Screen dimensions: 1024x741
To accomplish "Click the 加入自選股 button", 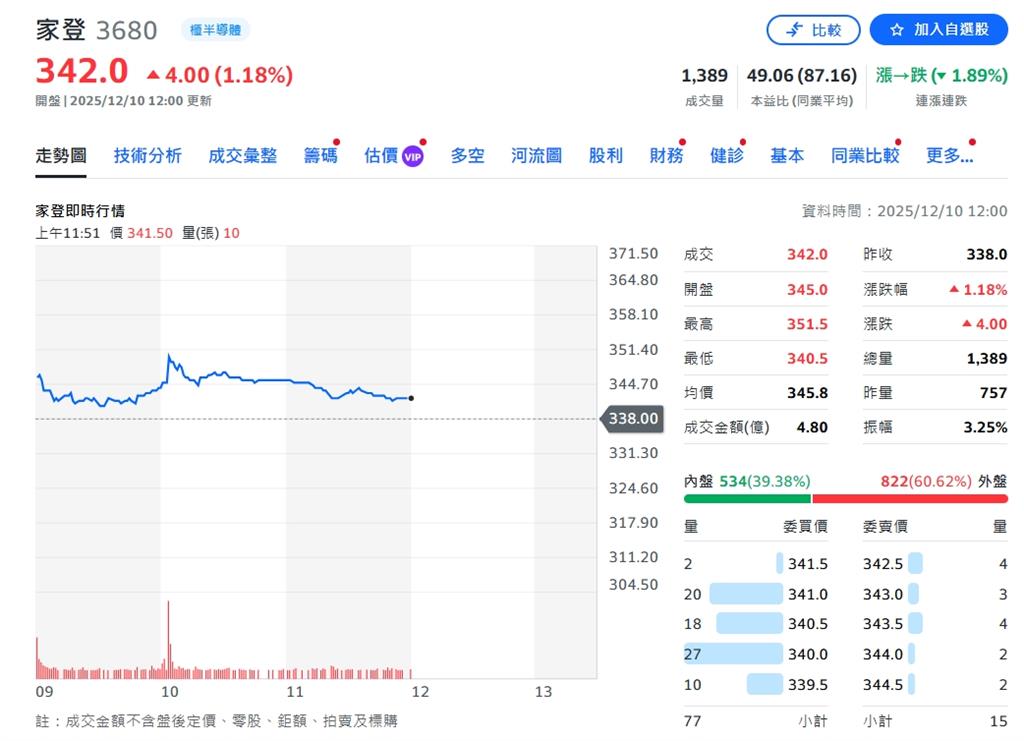I will (938, 30).
